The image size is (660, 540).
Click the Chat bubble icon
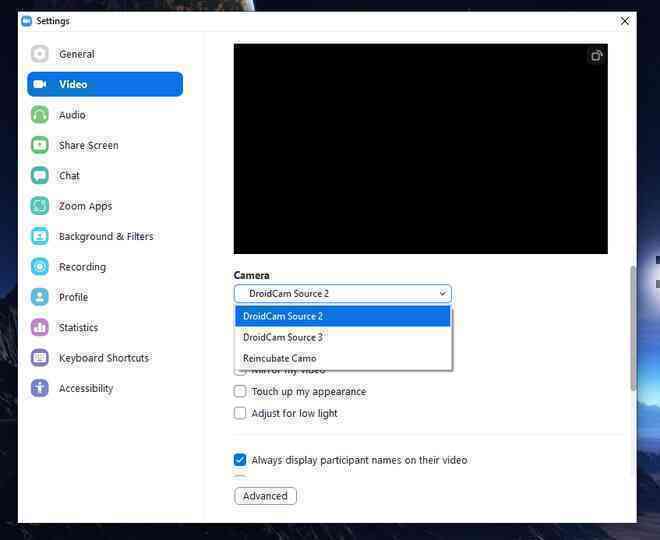40,176
